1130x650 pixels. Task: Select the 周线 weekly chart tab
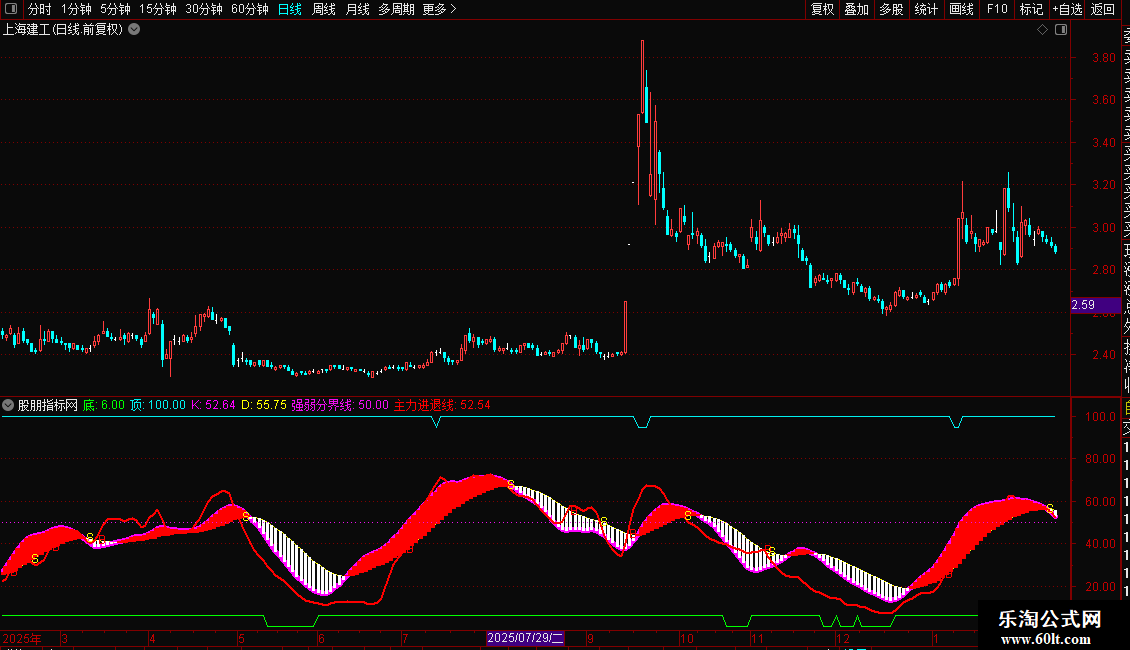pos(324,9)
